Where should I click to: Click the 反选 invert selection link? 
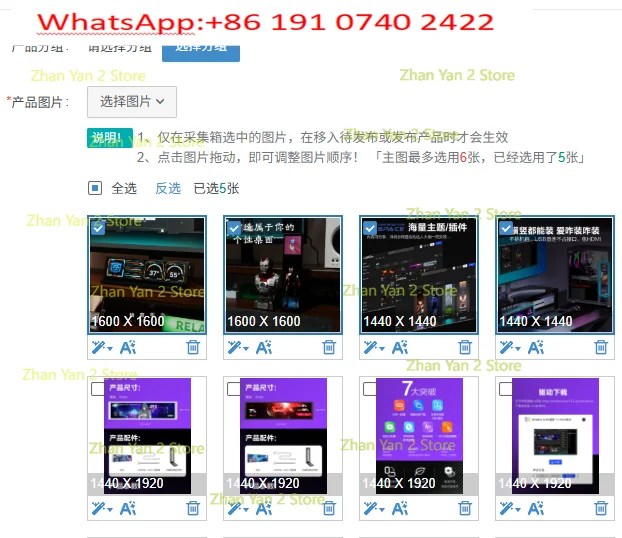[x=168, y=188]
